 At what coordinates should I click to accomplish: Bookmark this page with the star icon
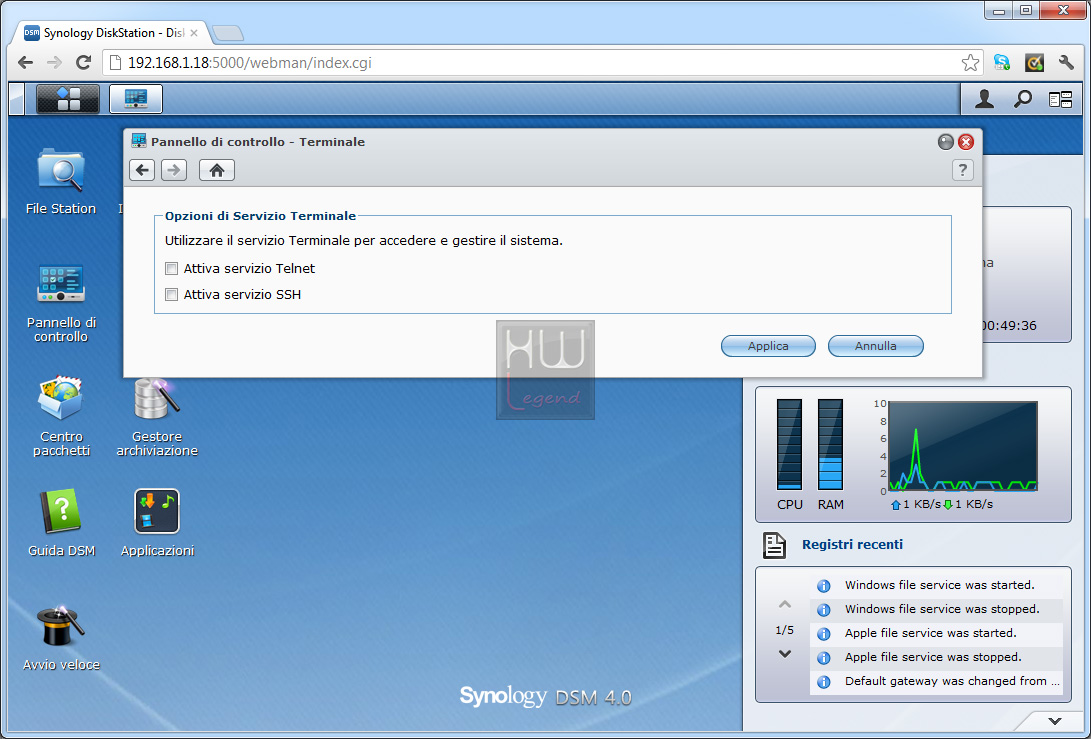pos(970,63)
